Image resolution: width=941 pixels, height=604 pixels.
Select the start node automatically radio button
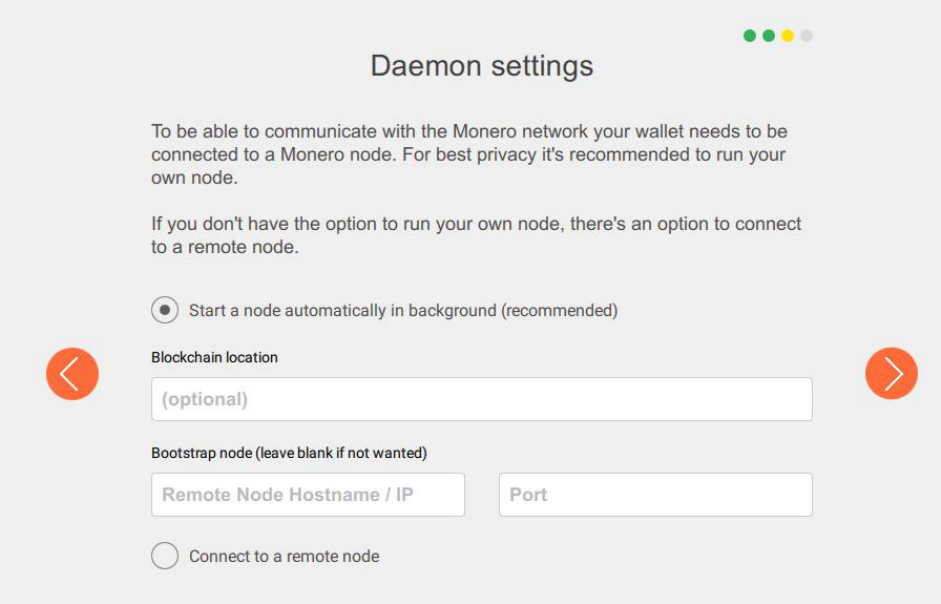tap(164, 310)
